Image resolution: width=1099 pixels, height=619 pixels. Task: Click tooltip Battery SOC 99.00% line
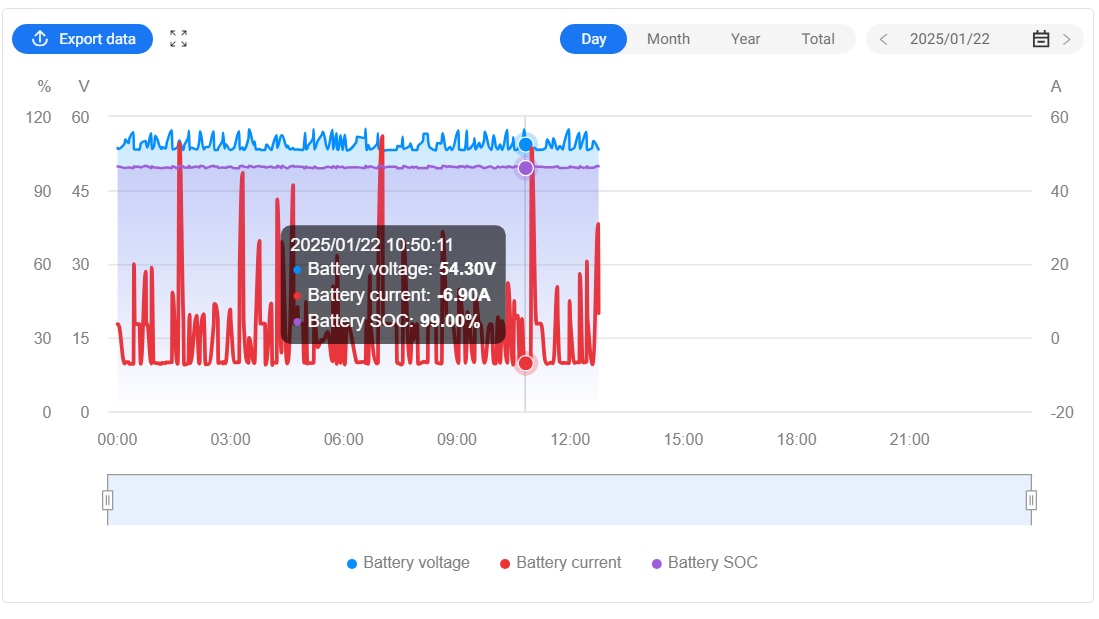(386, 321)
